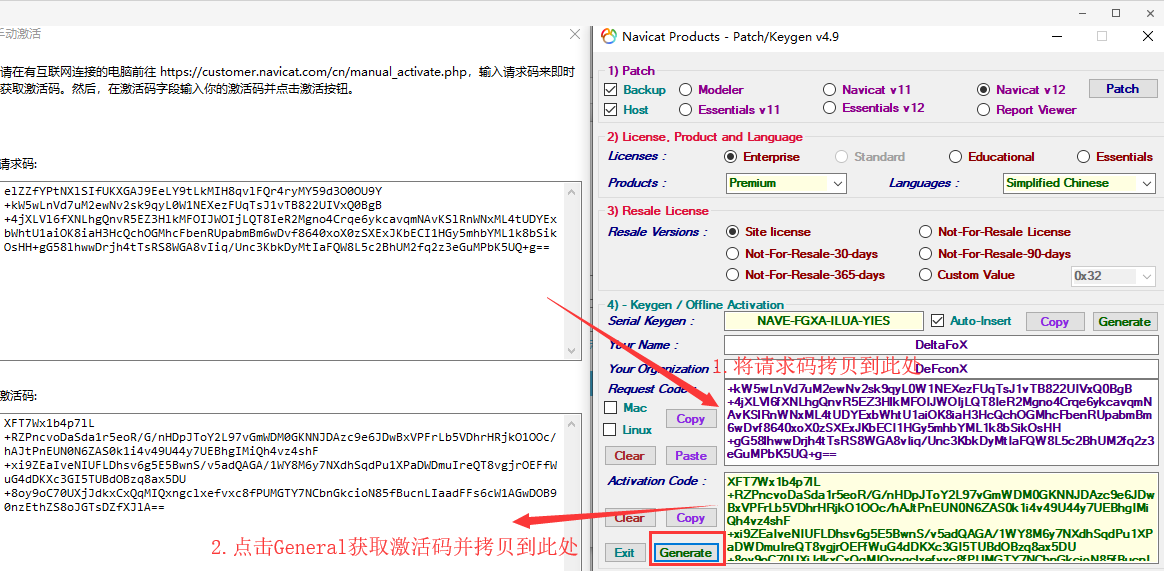Viewport: 1164px width, 571px height.
Task: Close the Patch/Keygen v4.9 window
Action: tap(1148, 36)
